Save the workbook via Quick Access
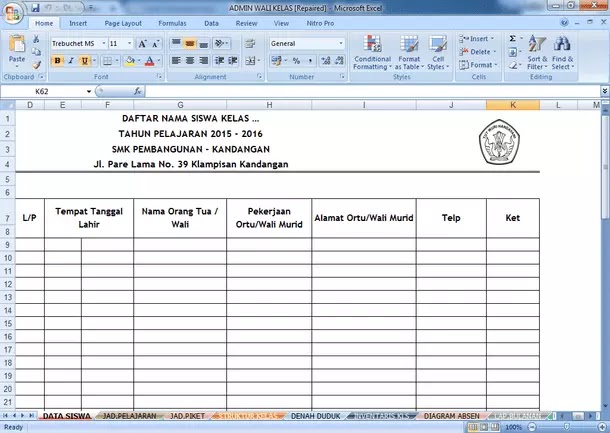 tap(35, 8)
